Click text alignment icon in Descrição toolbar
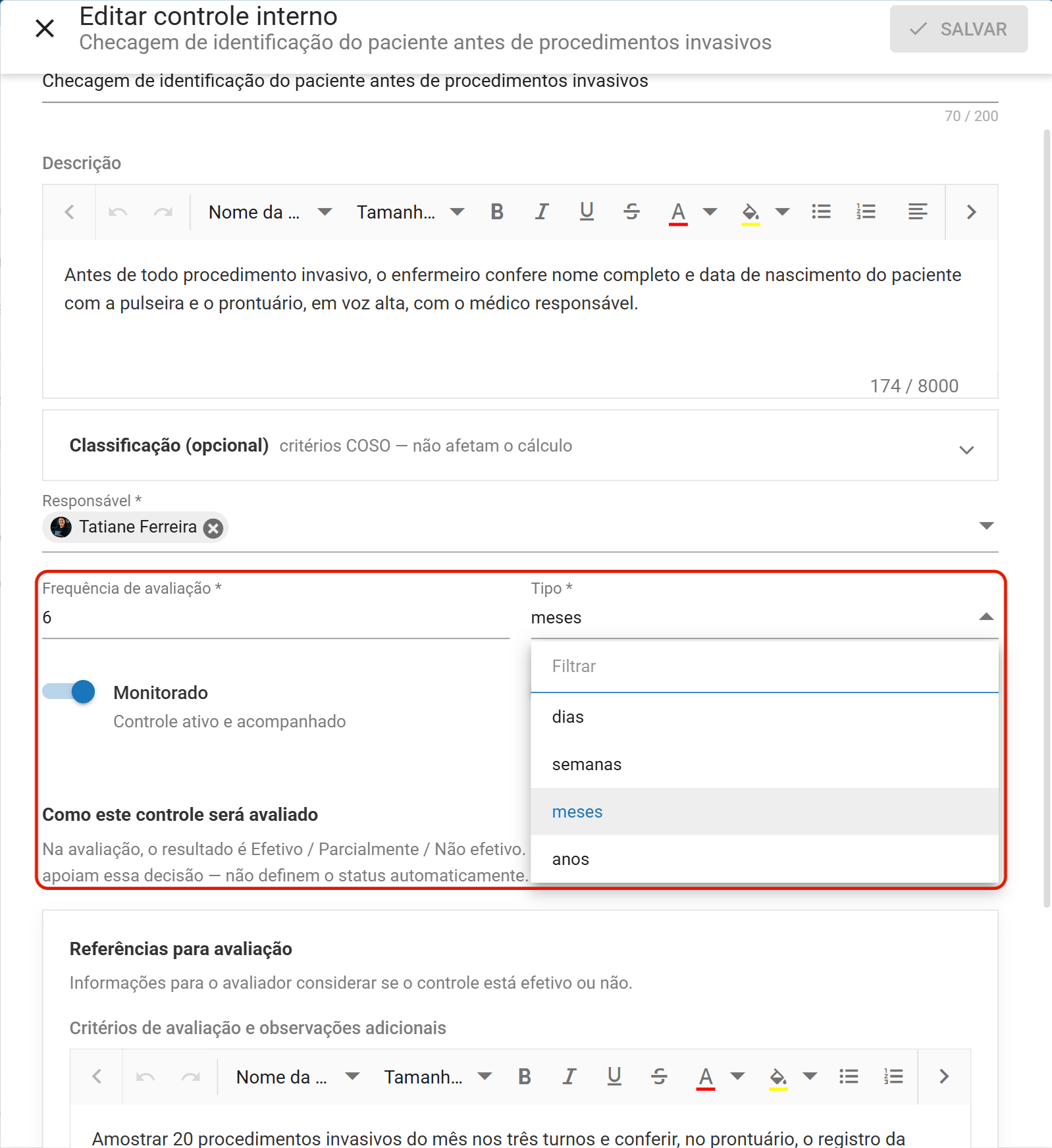 pos(917,212)
